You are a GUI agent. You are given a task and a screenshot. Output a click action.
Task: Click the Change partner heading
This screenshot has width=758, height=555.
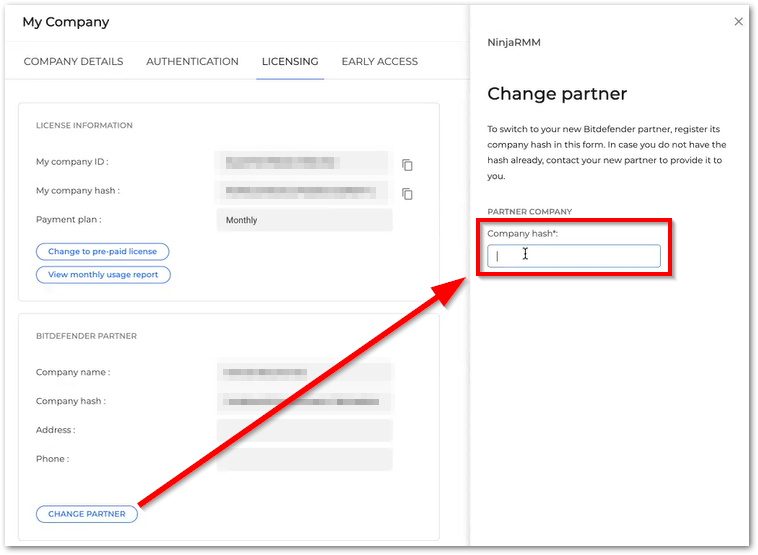(557, 94)
